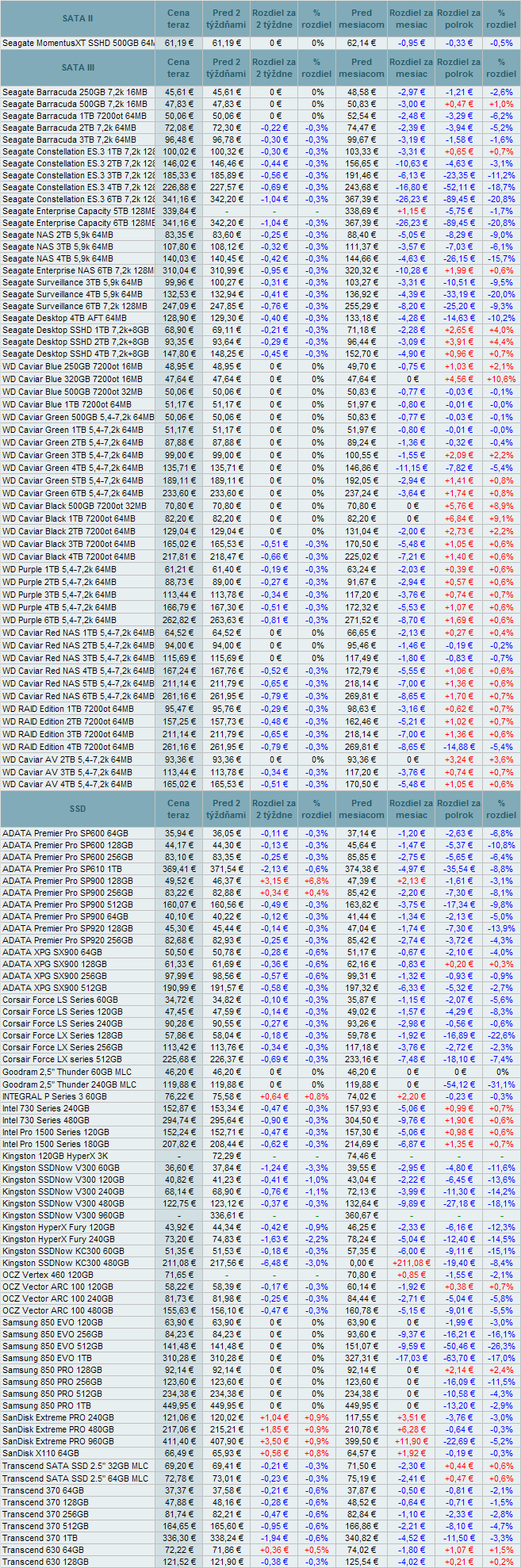Select WD Purple 1TB 5,4-7,2k 64MB
The height and width of the screenshot is (1568, 521).
[x=59, y=569]
